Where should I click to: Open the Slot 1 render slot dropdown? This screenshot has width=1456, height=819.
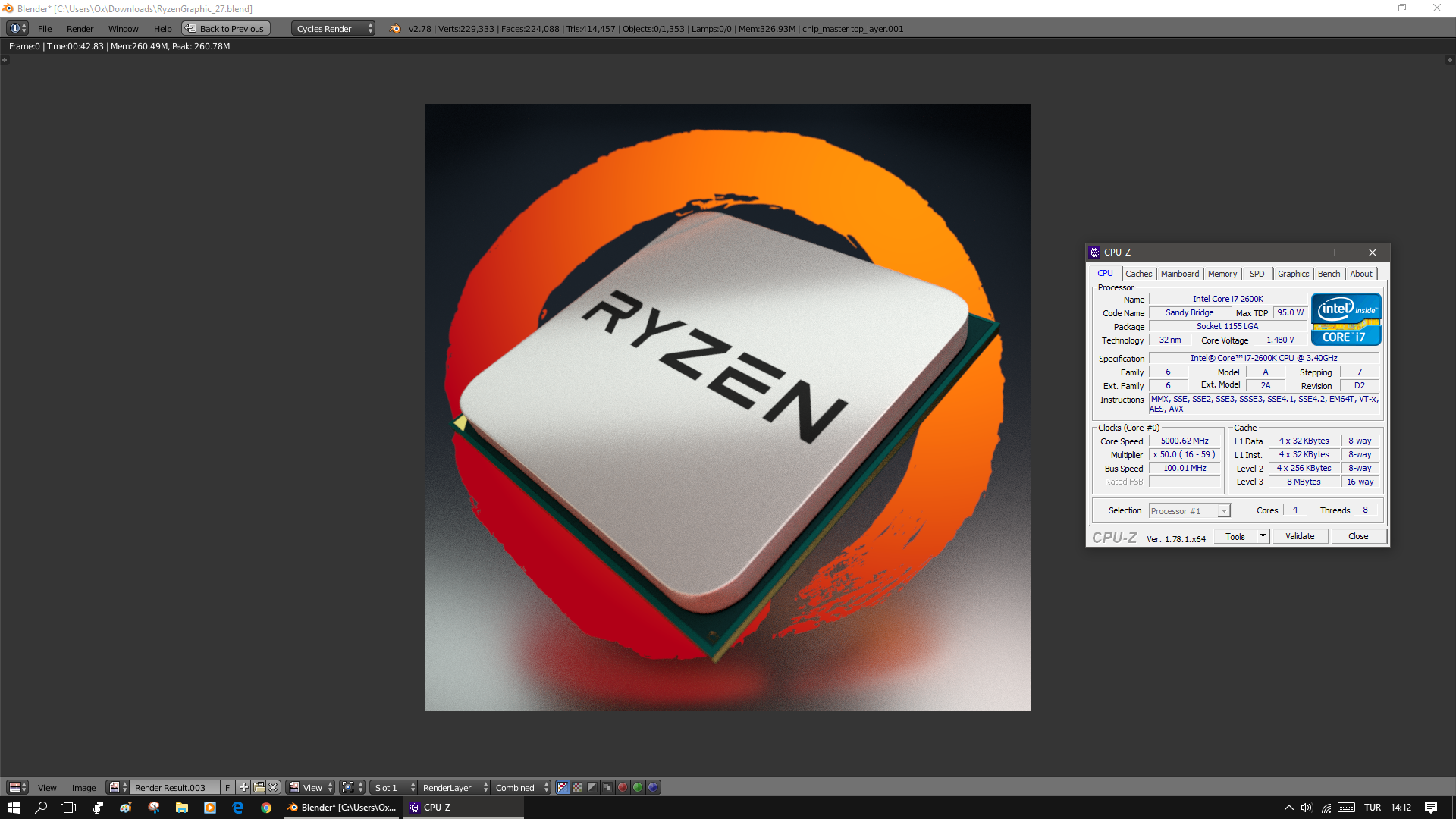click(394, 787)
